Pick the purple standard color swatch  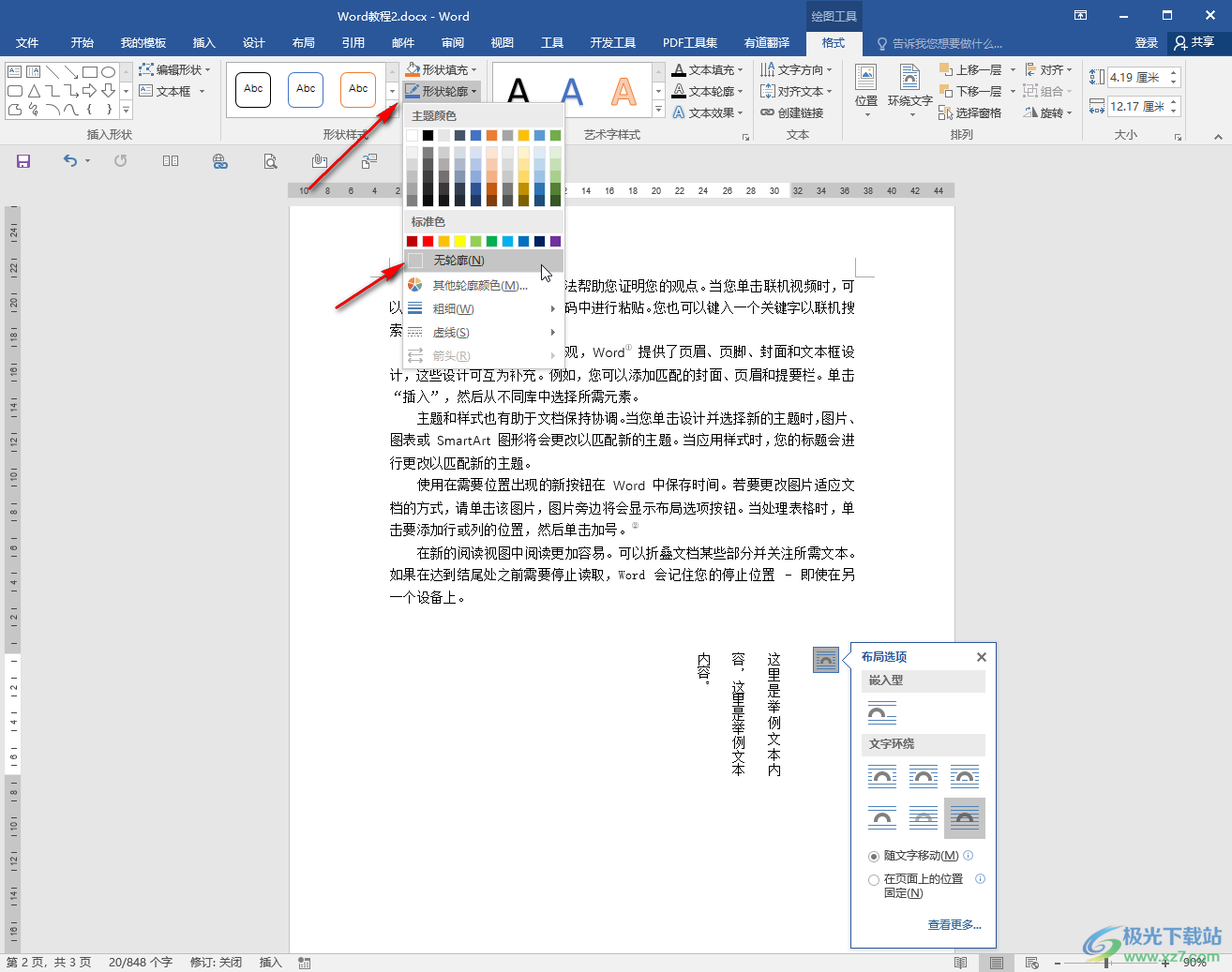tap(555, 242)
